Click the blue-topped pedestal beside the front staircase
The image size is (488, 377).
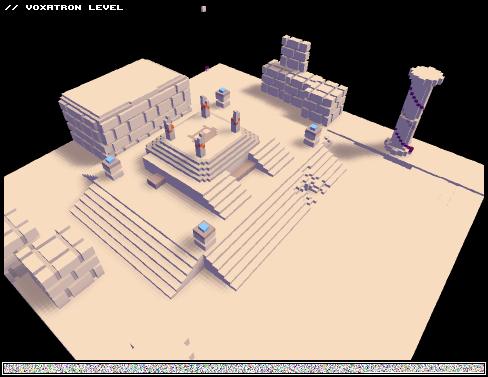point(204,236)
